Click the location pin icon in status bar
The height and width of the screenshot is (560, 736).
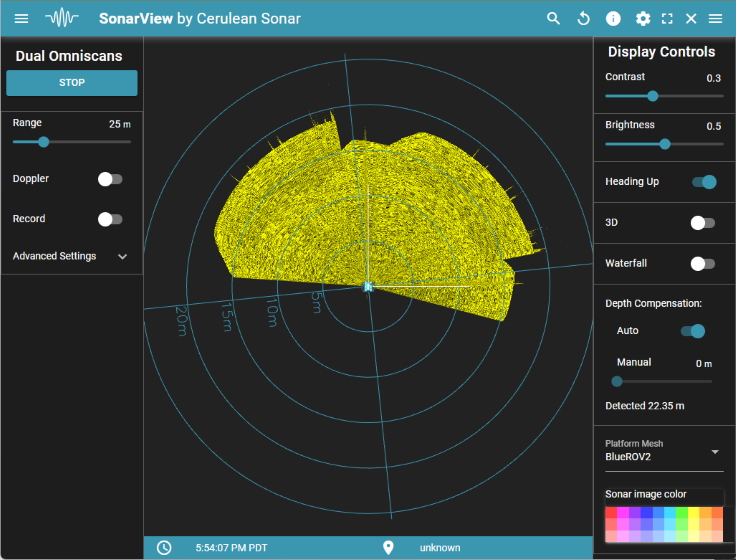(389, 548)
